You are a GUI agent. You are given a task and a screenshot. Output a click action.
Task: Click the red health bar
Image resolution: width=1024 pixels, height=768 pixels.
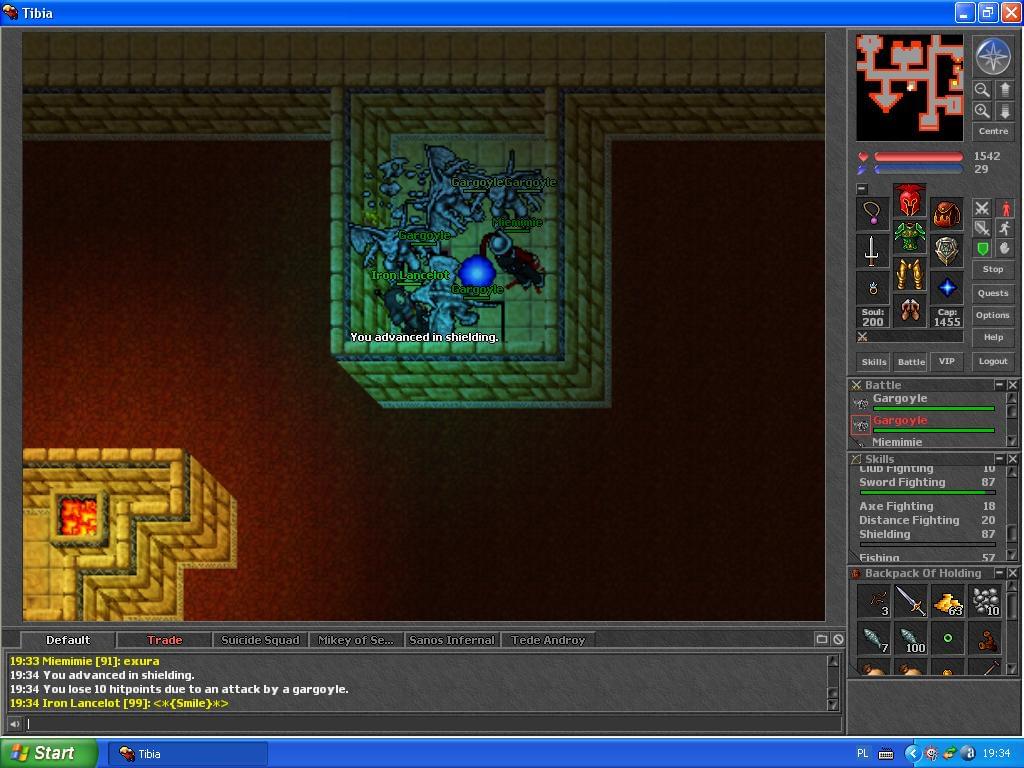click(918, 157)
